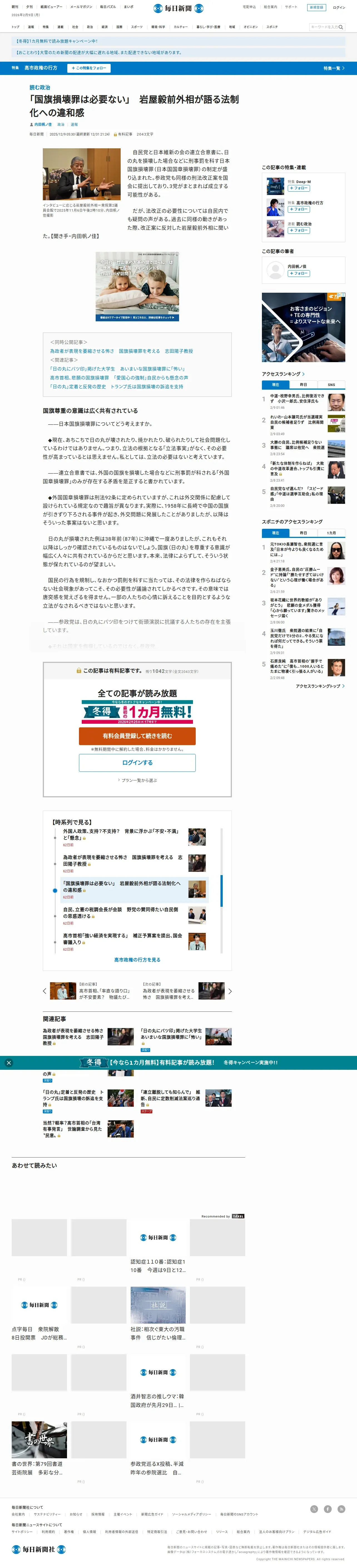The height and width of the screenshot is (1568, 357).
Task: Expand 特集一覧 link in blue bar
Action: 334,68
